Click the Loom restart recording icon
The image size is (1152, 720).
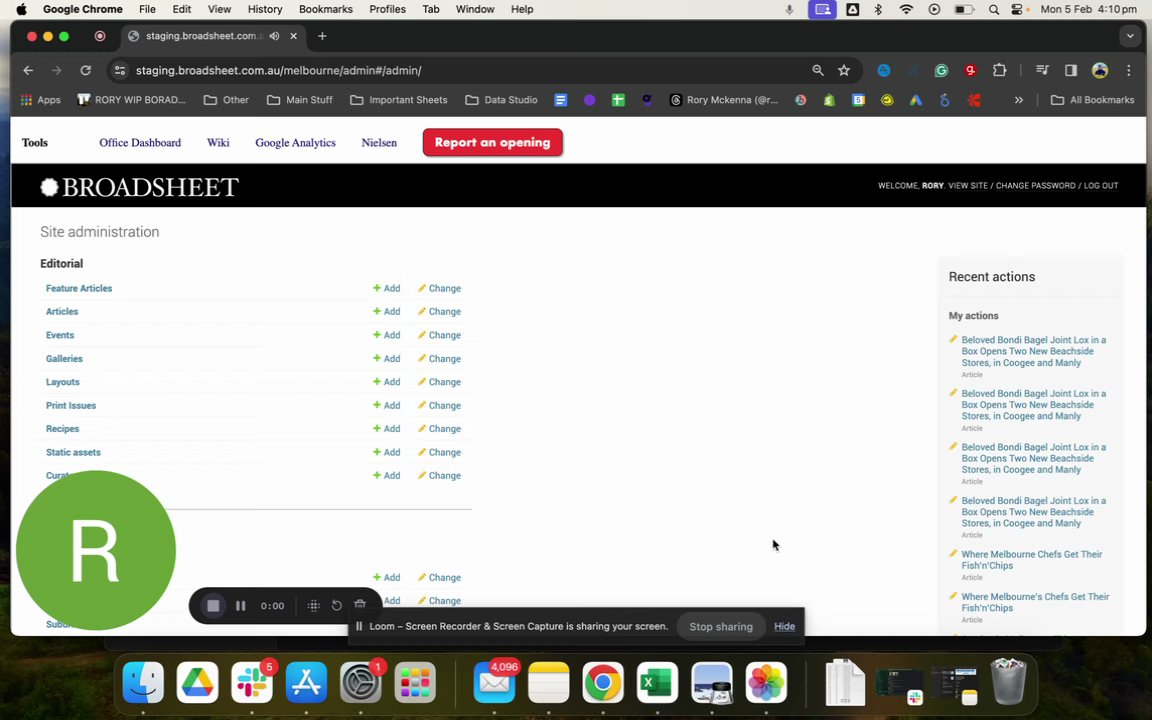336,605
